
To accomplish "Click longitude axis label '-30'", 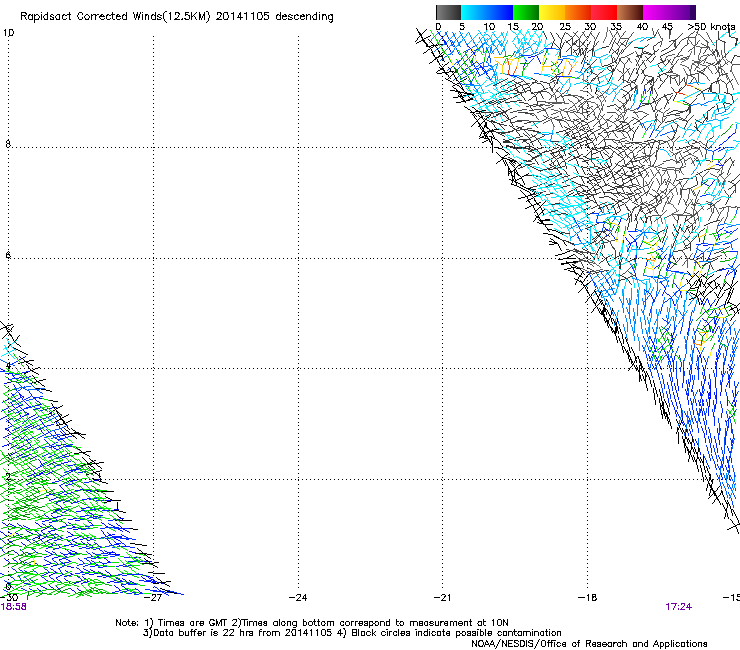I will 9,598.
